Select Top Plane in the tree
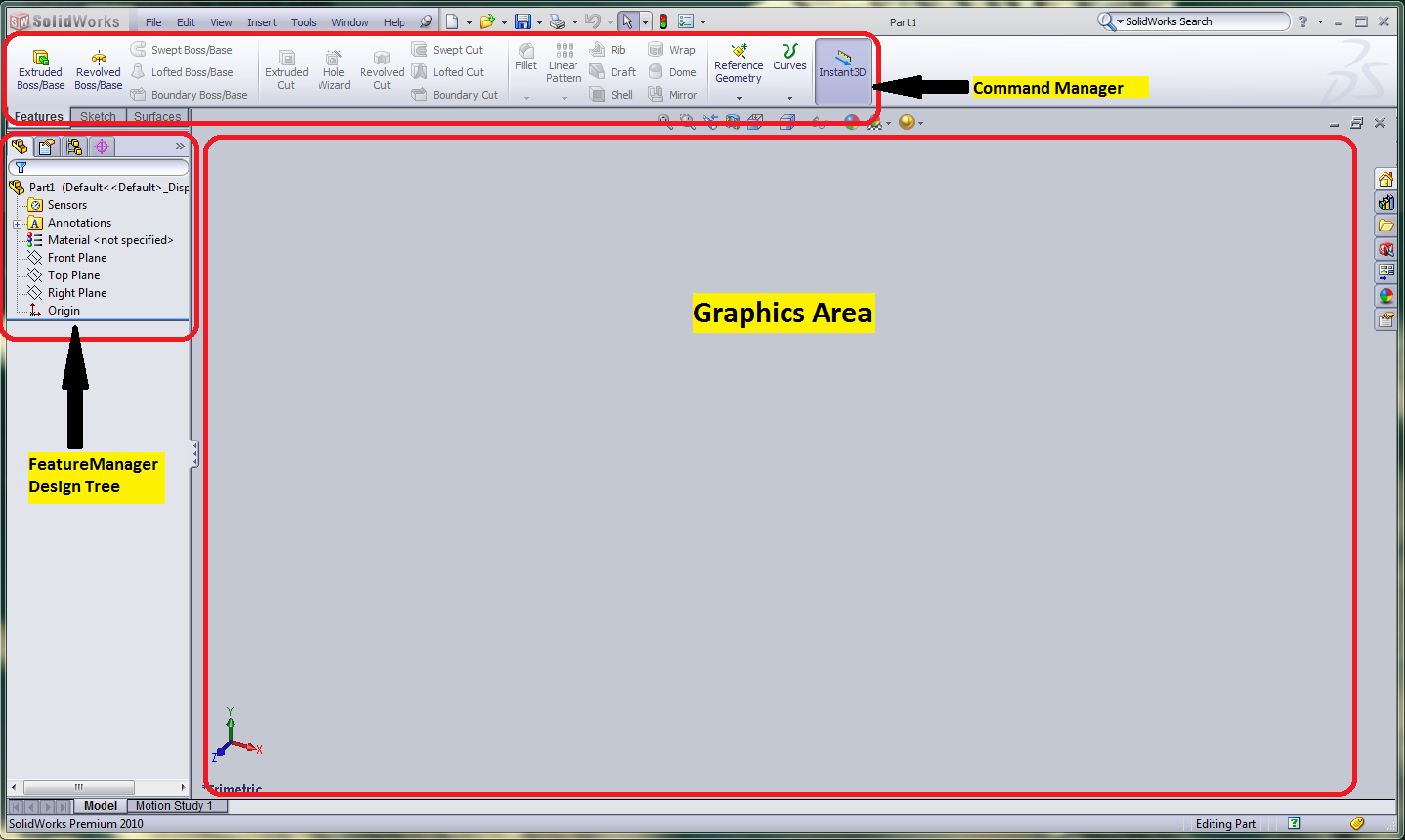The height and width of the screenshot is (840, 1405). pyautogui.click(x=64, y=275)
